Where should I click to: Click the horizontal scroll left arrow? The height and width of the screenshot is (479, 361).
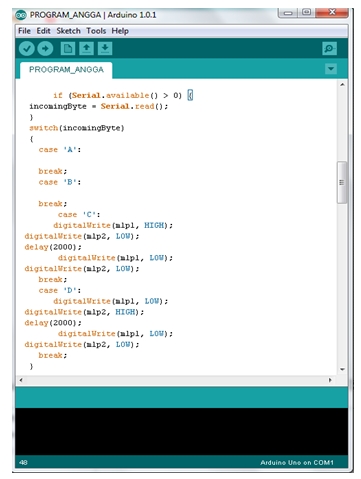pos(21,380)
